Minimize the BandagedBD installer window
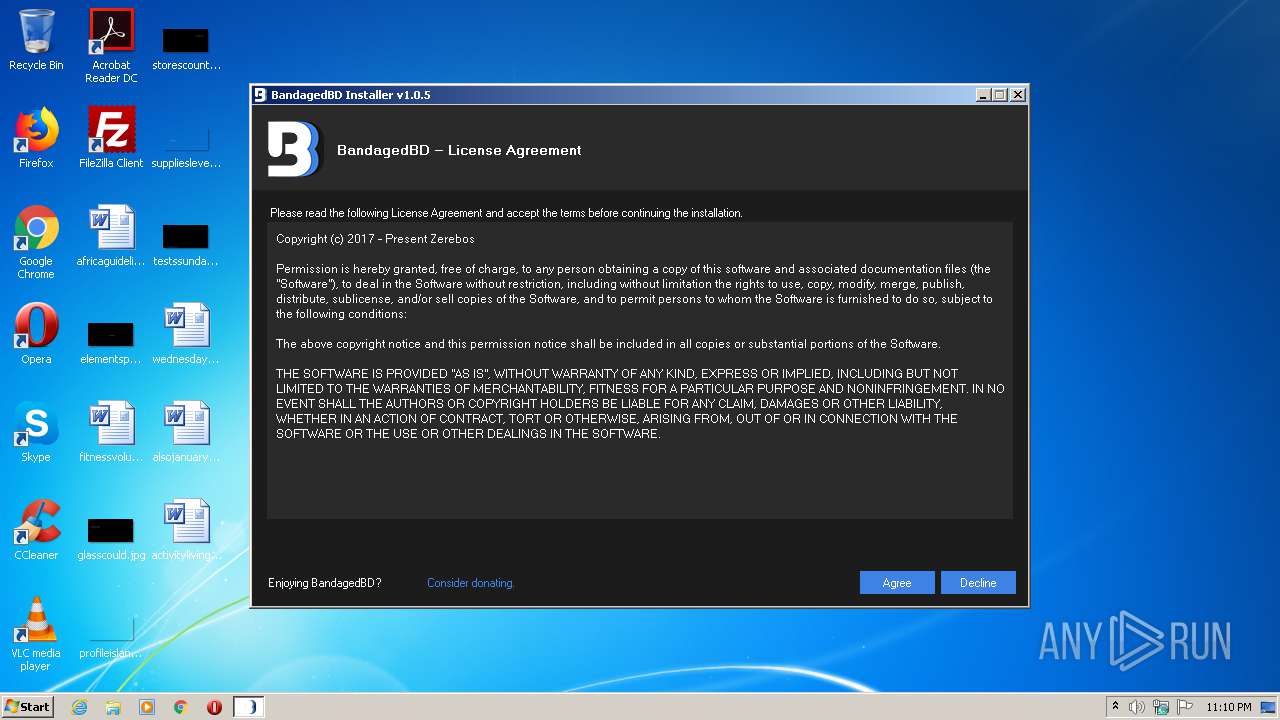Viewport: 1280px width, 720px height. click(x=983, y=95)
